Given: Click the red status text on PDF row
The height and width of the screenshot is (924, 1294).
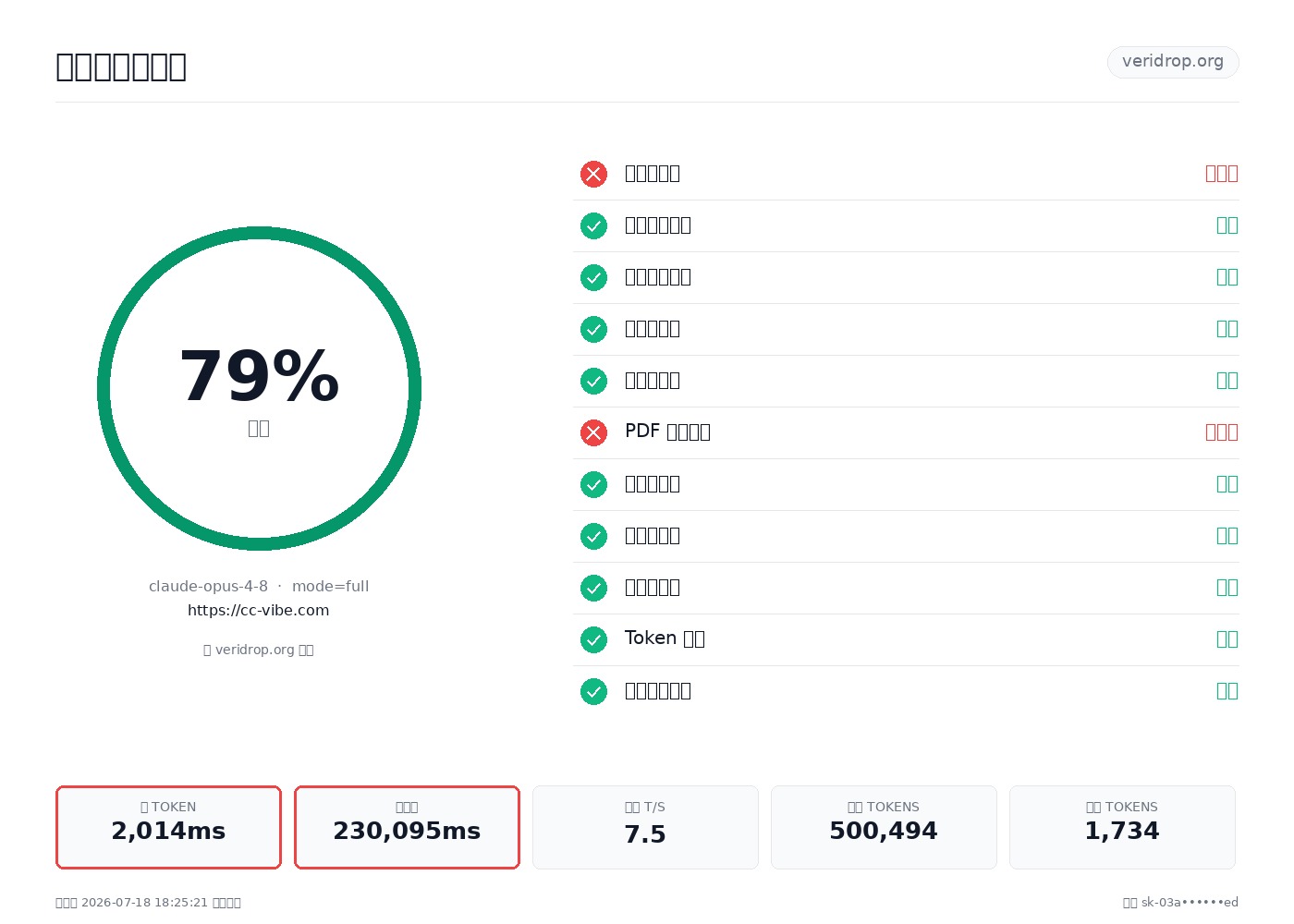Looking at the screenshot, I should click(1221, 432).
